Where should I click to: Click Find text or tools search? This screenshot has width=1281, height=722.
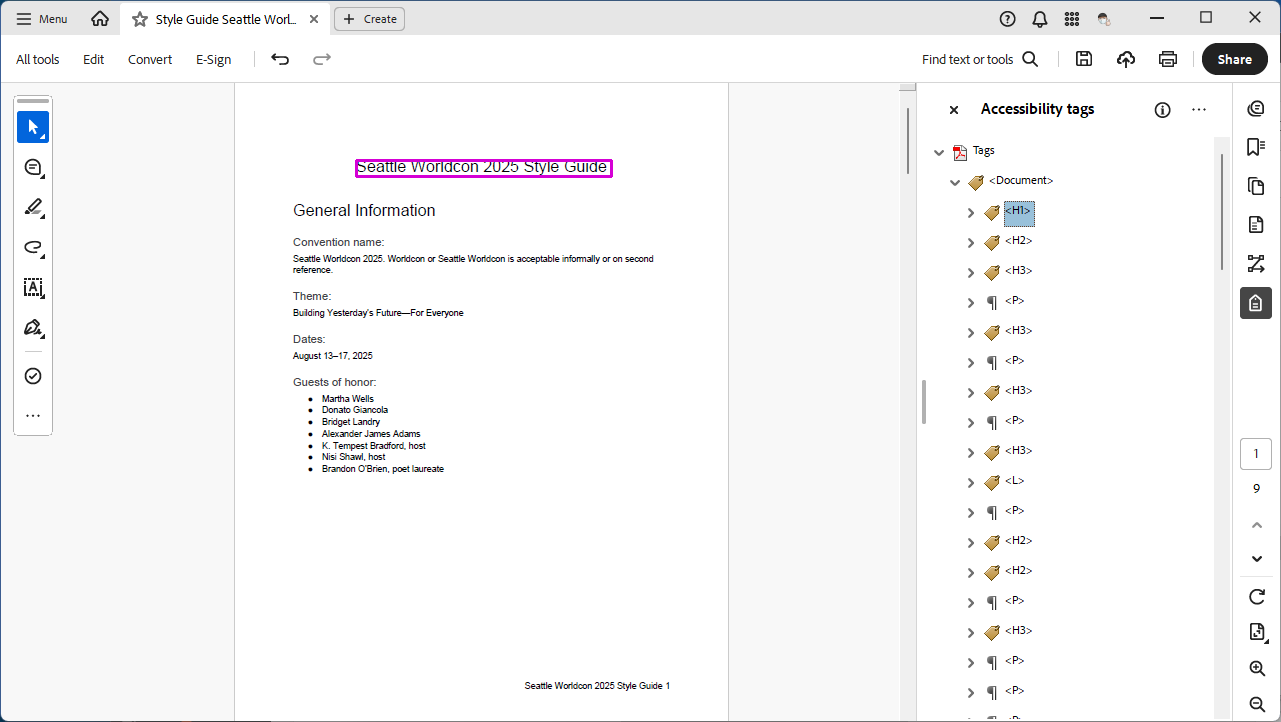tap(980, 60)
